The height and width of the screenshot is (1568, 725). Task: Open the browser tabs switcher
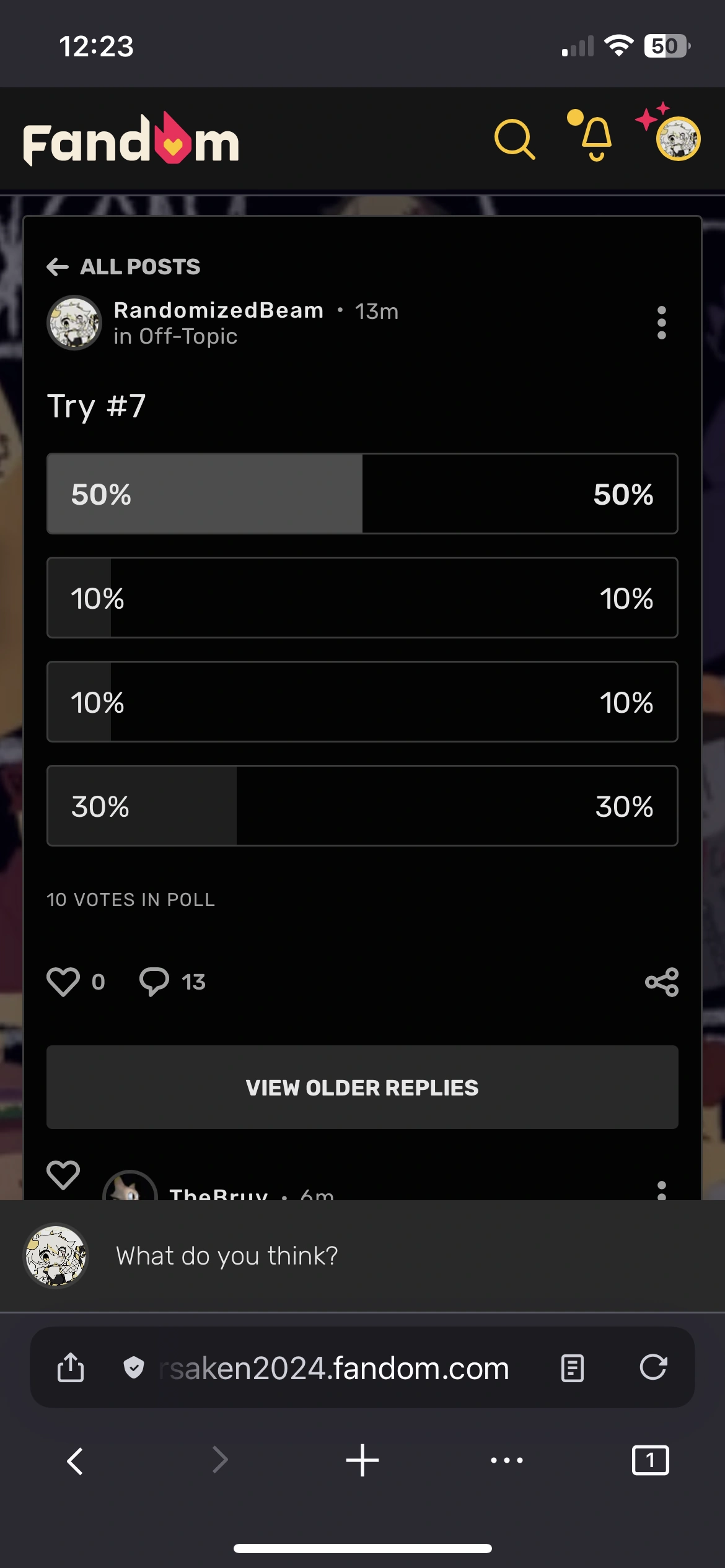(x=650, y=1460)
